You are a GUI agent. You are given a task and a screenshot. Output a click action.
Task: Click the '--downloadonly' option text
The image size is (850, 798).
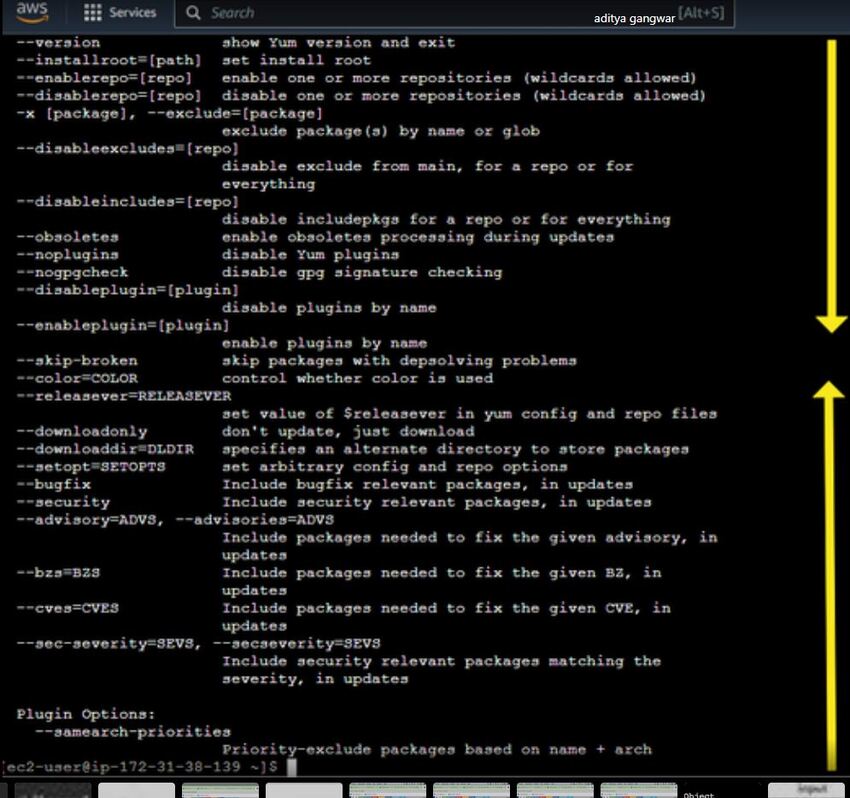click(81, 432)
